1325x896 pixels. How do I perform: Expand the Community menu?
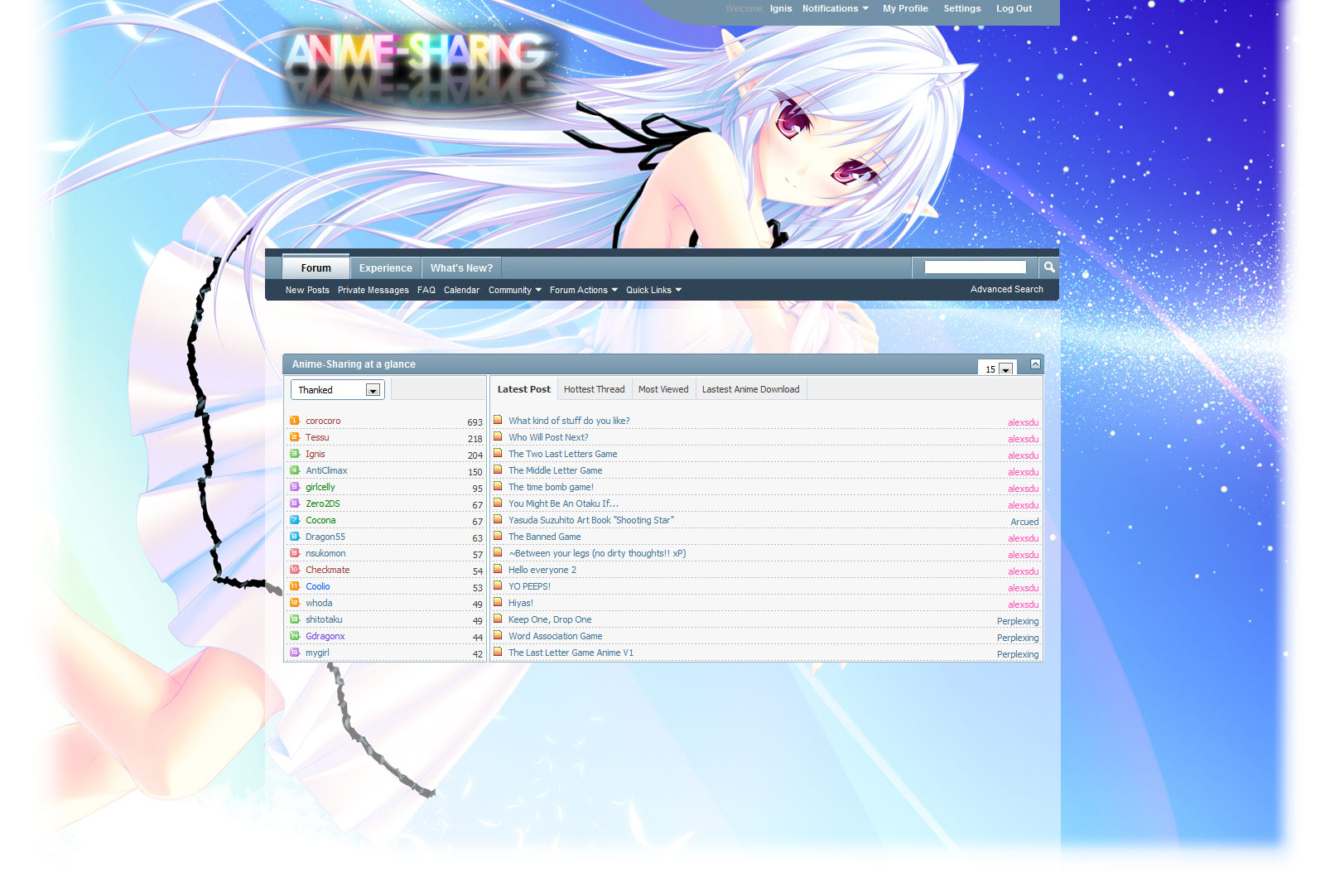[x=514, y=290]
